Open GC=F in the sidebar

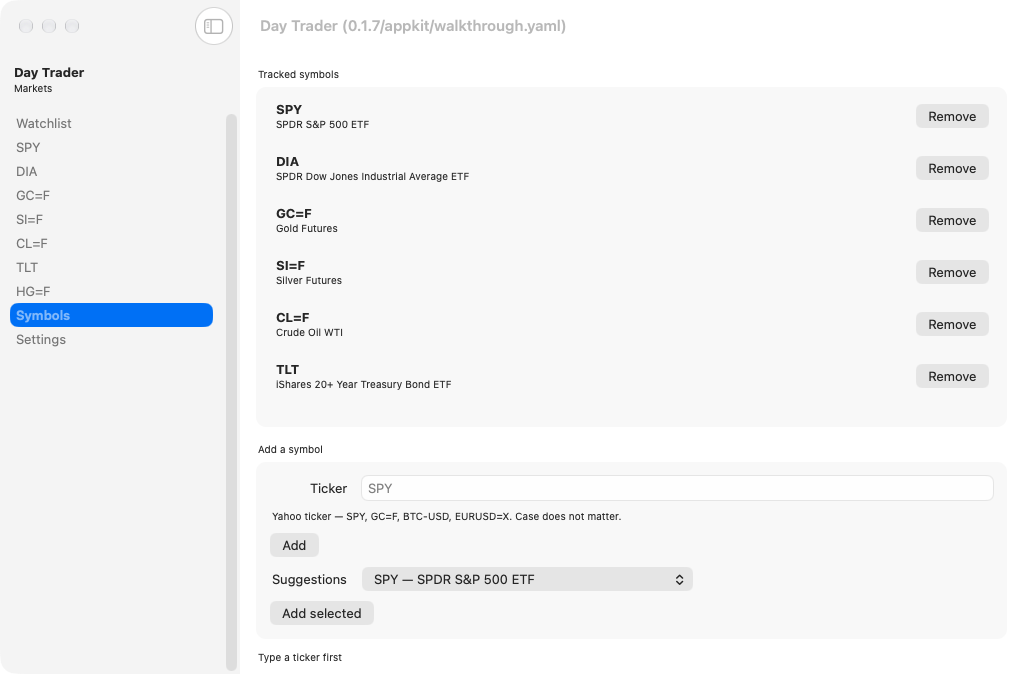tap(111, 195)
